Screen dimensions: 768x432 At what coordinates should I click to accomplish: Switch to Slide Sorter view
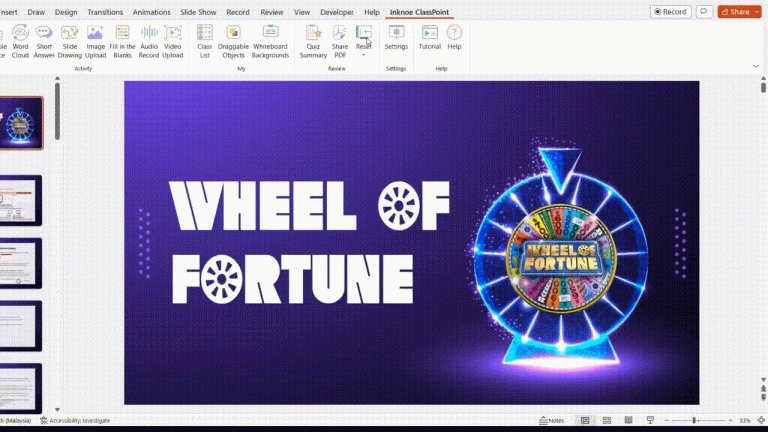pos(606,420)
